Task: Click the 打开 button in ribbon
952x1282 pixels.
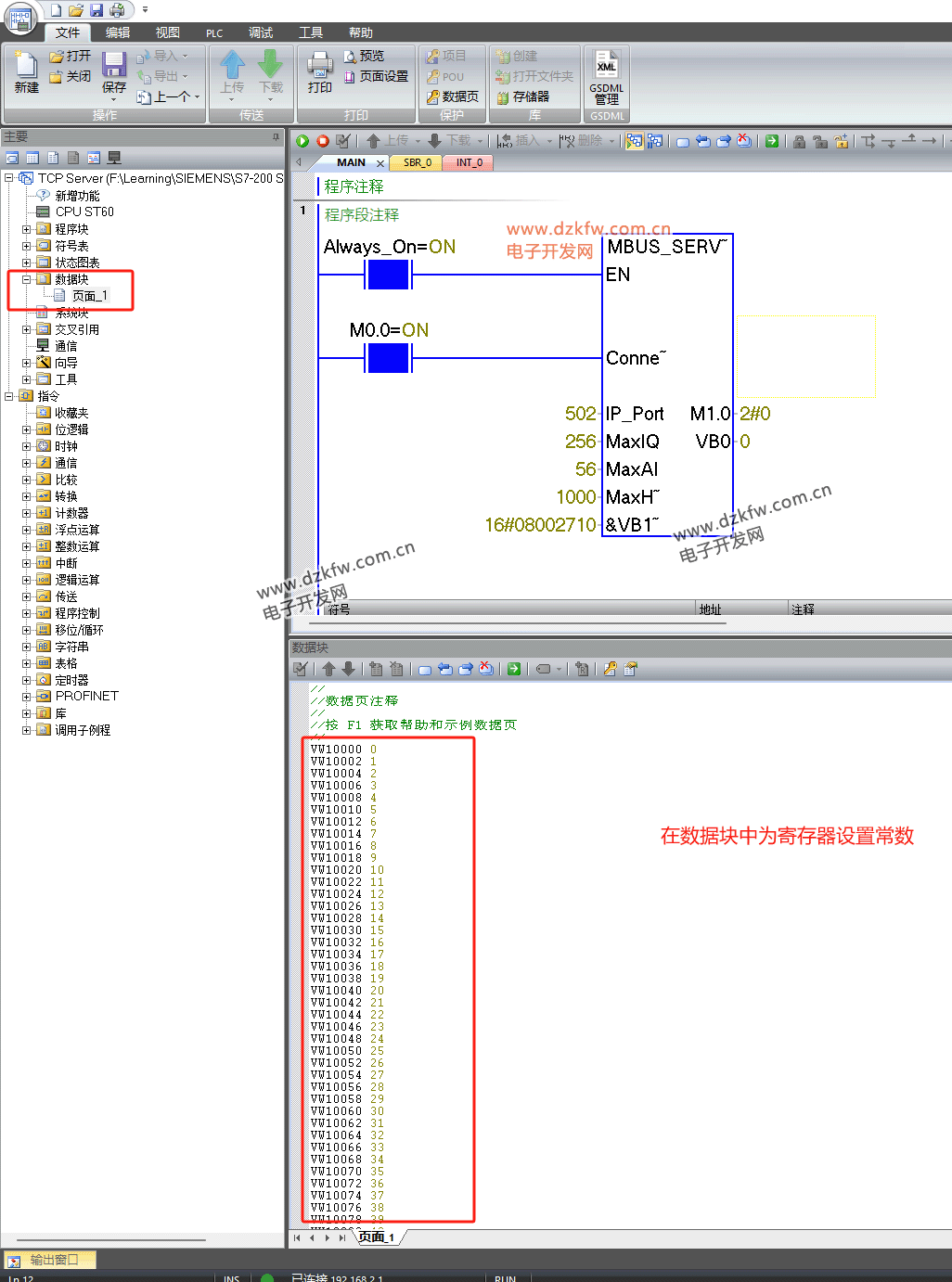Action: click(x=71, y=56)
